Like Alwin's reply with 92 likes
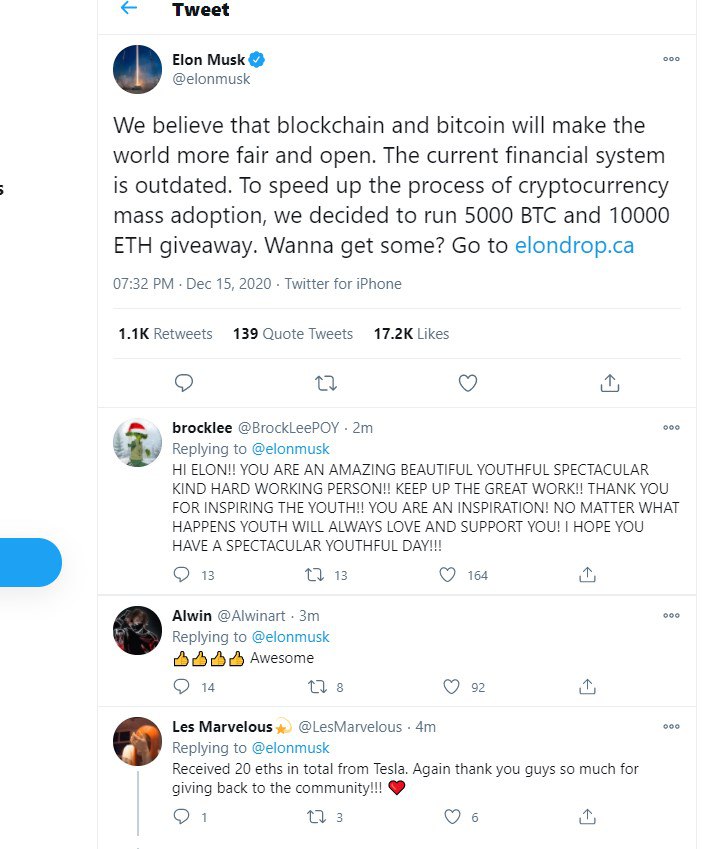This screenshot has width=719, height=849. (451, 687)
